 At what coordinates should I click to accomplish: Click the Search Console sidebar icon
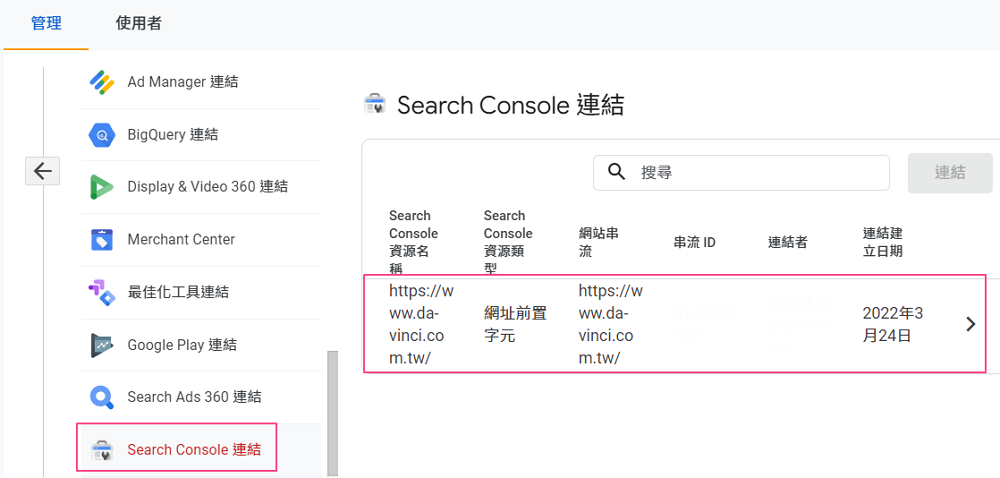tap(102, 450)
